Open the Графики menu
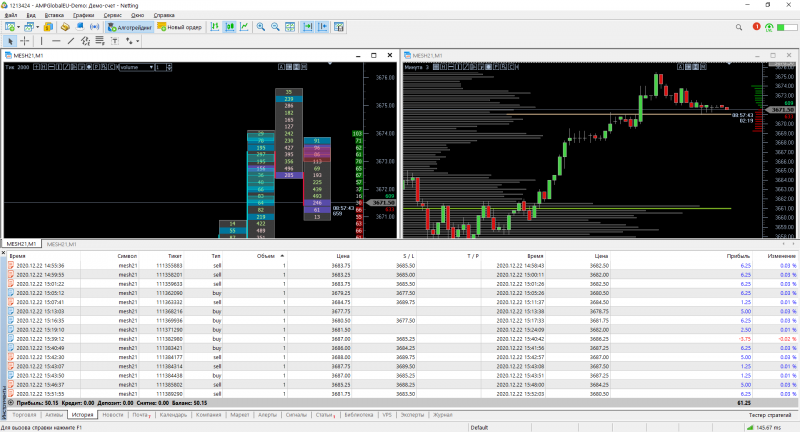Viewport: 800px width, 432px height. tap(83, 15)
